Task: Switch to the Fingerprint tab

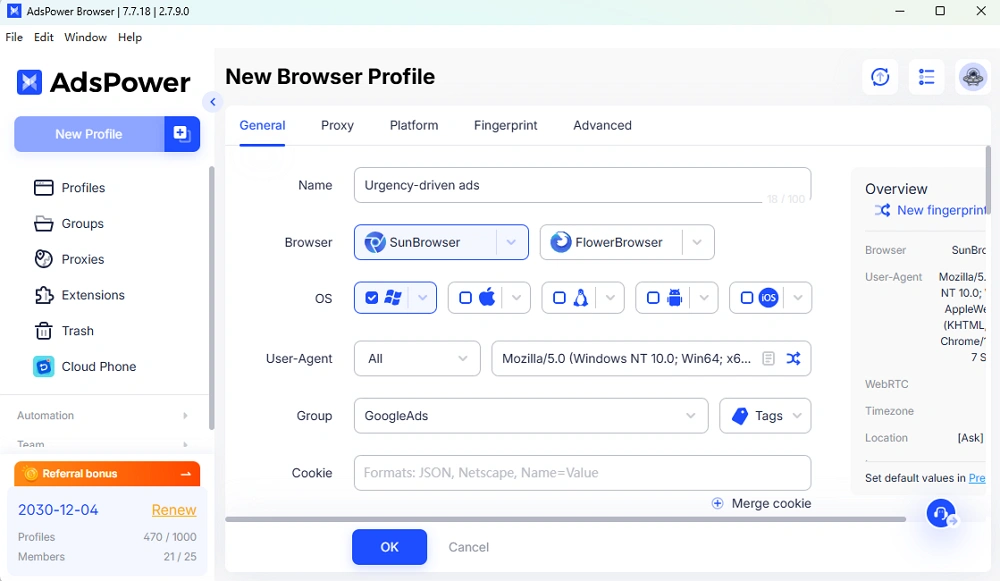Action: click(505, 125)
